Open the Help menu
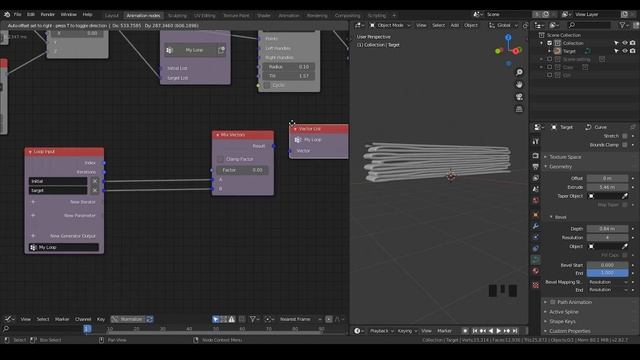Screen dimensions: 640x360 point(87,14)
